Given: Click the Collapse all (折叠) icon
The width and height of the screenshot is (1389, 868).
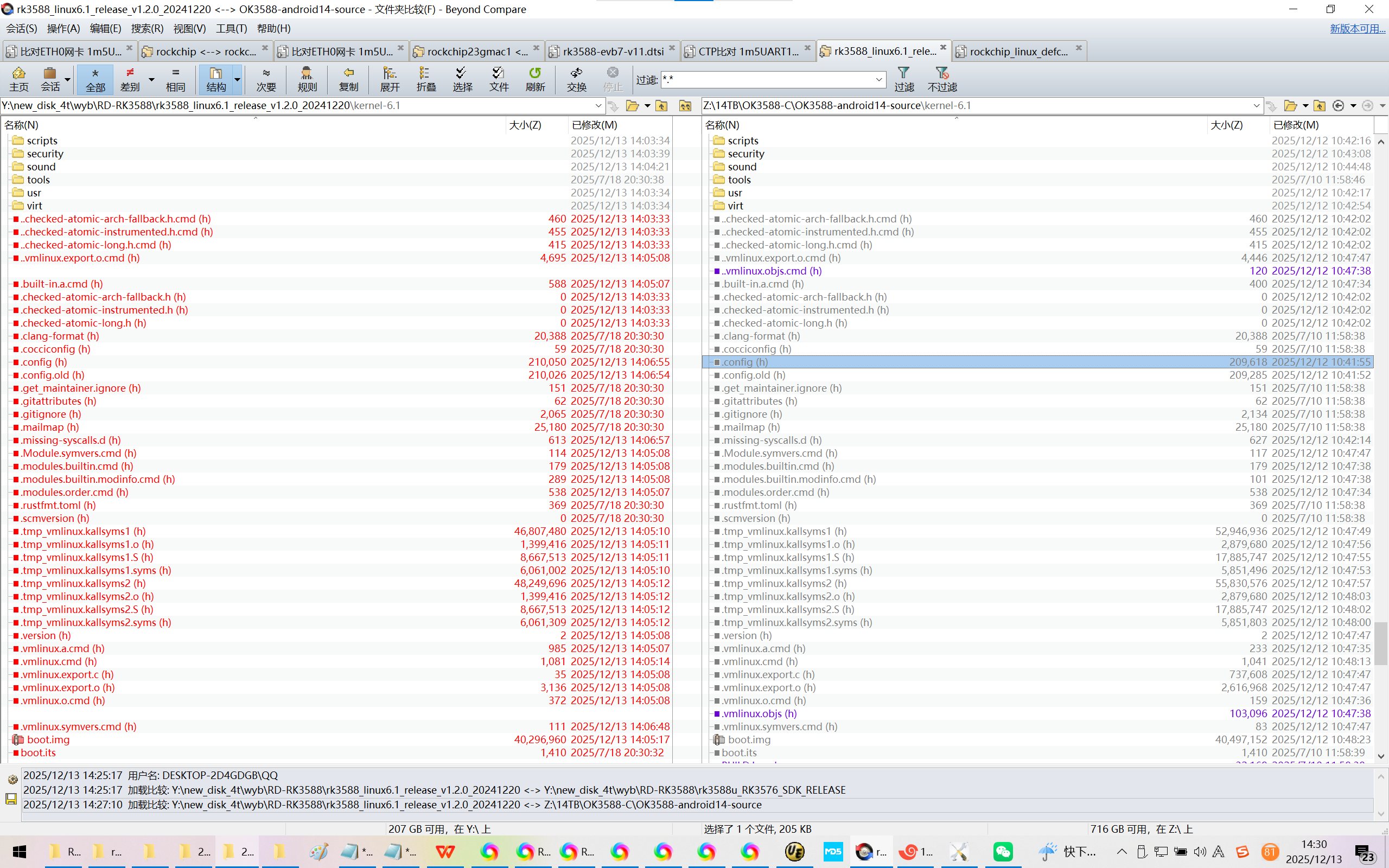Looking at the screenshot, I should tap(425, 79).
